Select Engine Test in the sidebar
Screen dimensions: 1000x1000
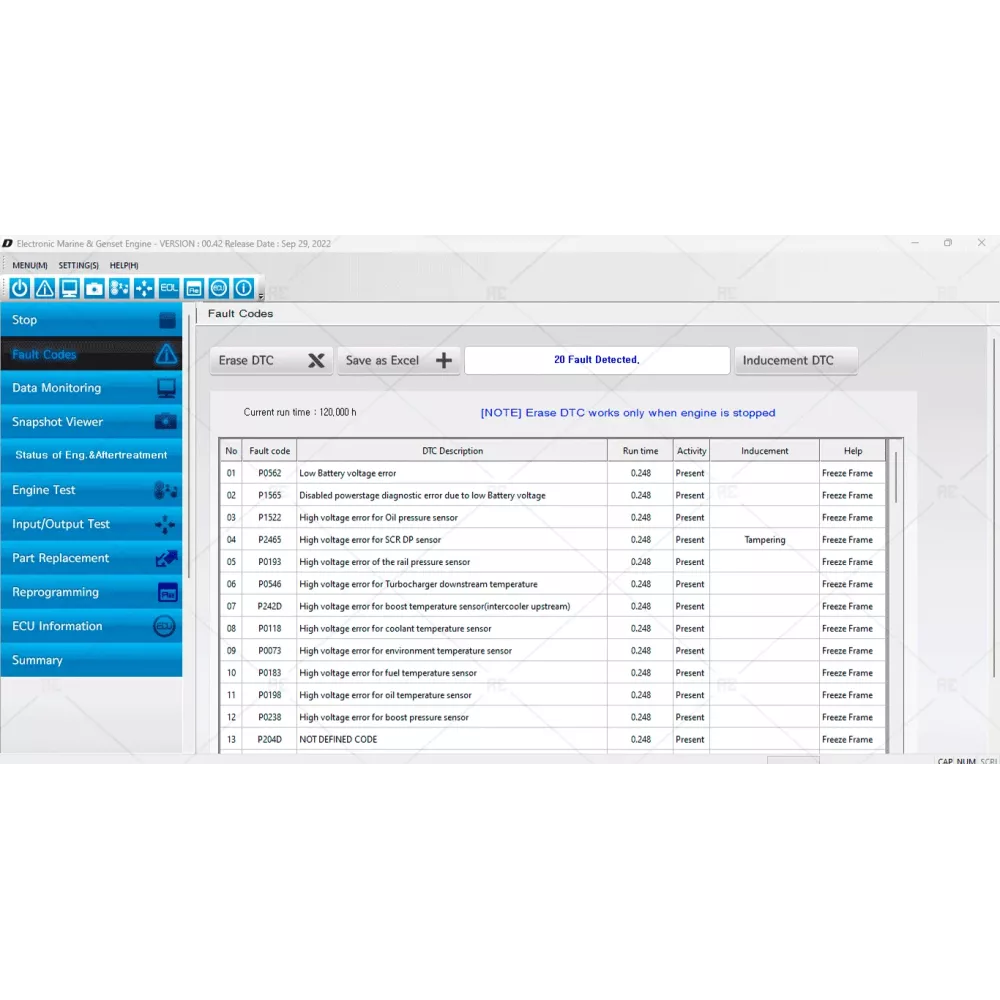[x=91, y=490]
